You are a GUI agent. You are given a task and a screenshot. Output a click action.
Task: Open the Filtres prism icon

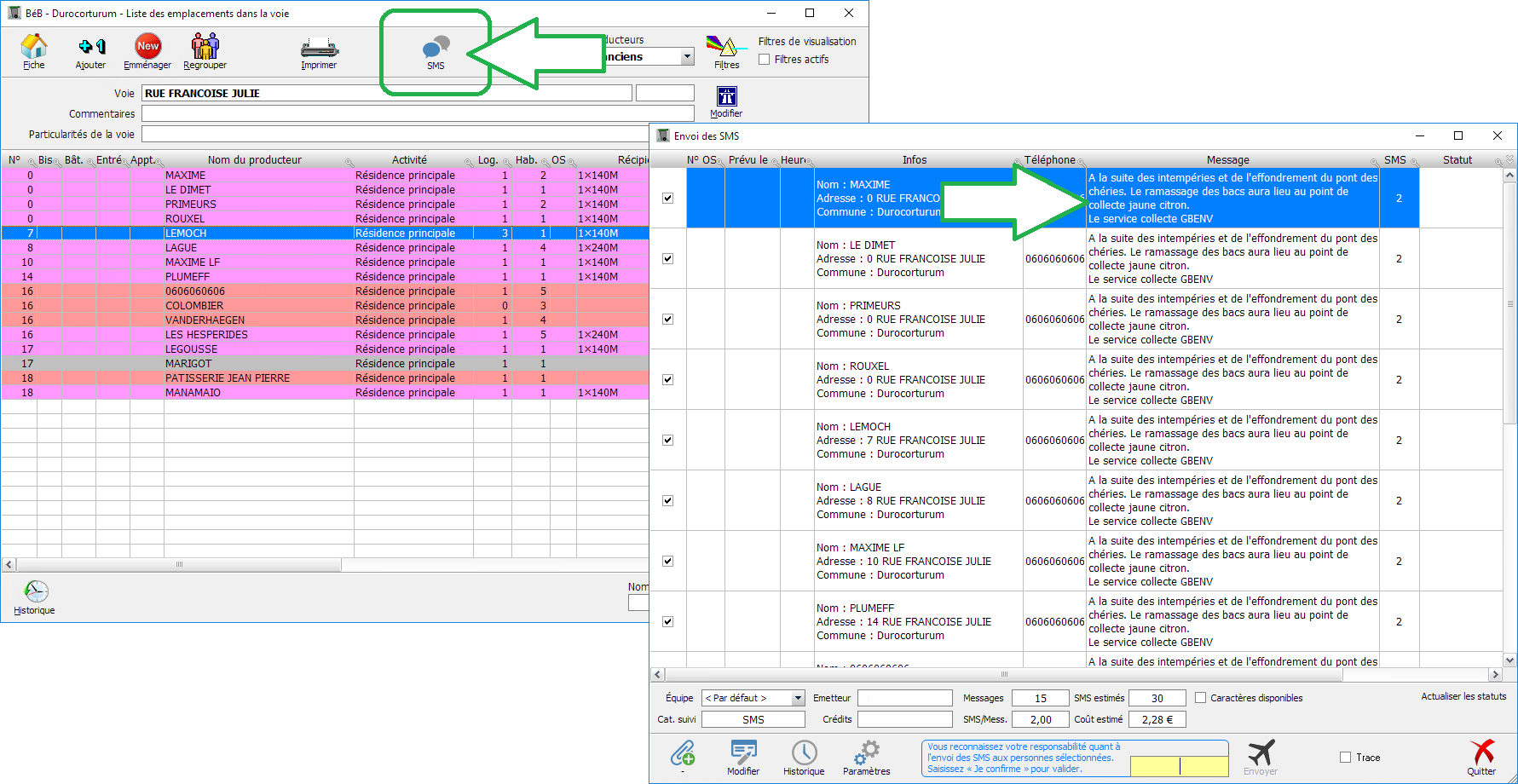click(x=726, y=49)
